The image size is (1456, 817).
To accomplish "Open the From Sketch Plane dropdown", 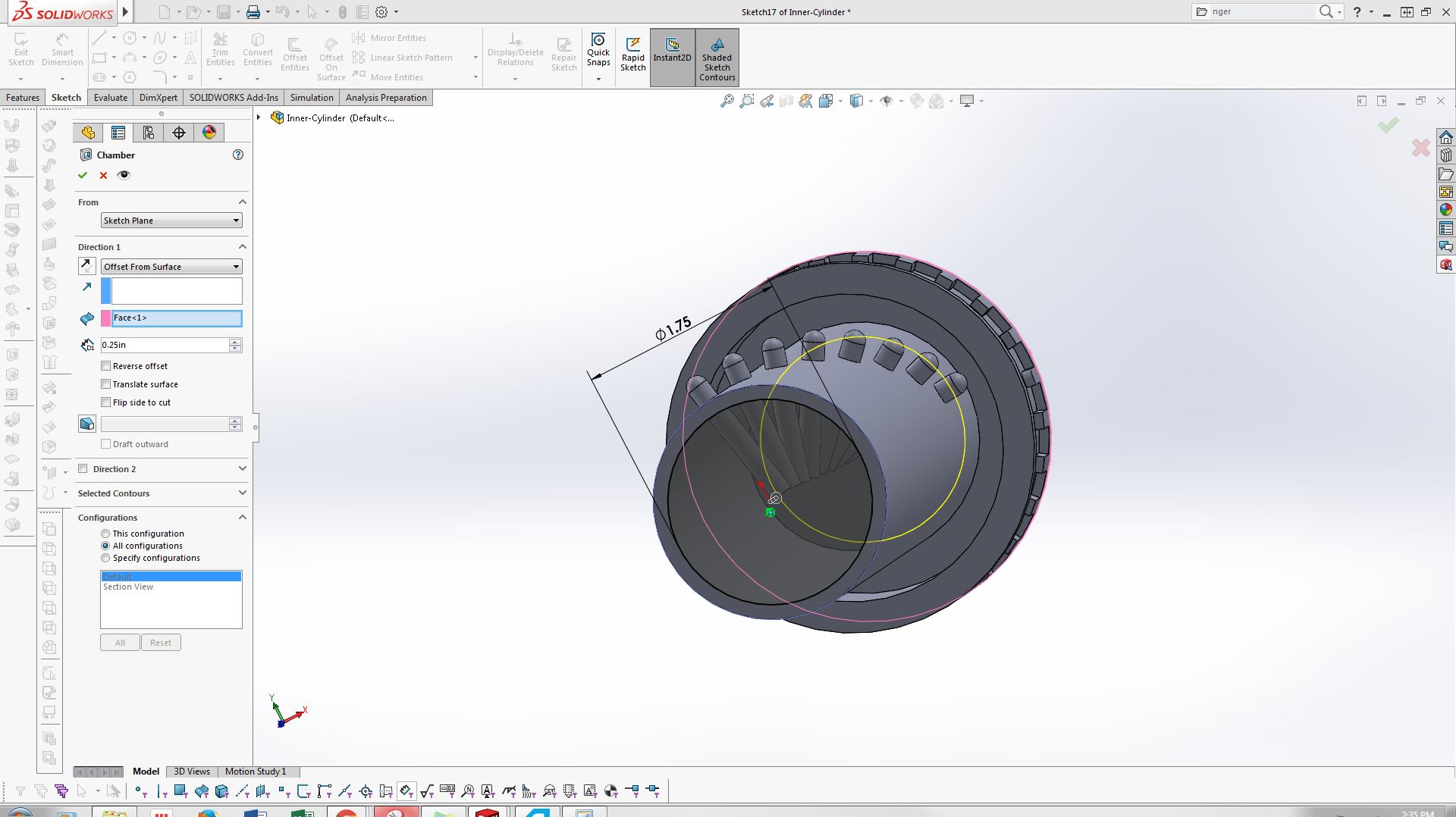I will pos(171,221).
